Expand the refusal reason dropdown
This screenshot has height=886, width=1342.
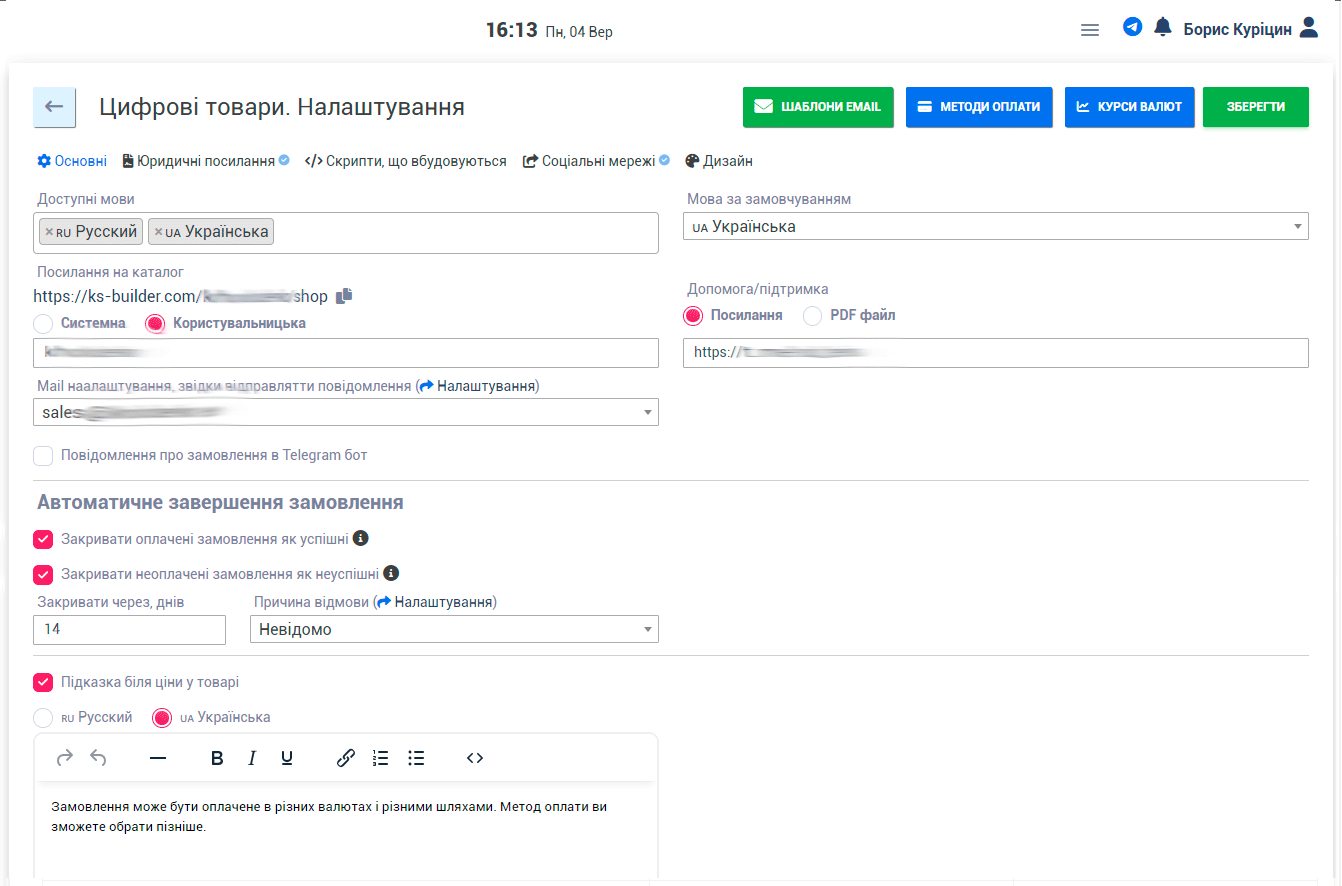coord(454,630)
